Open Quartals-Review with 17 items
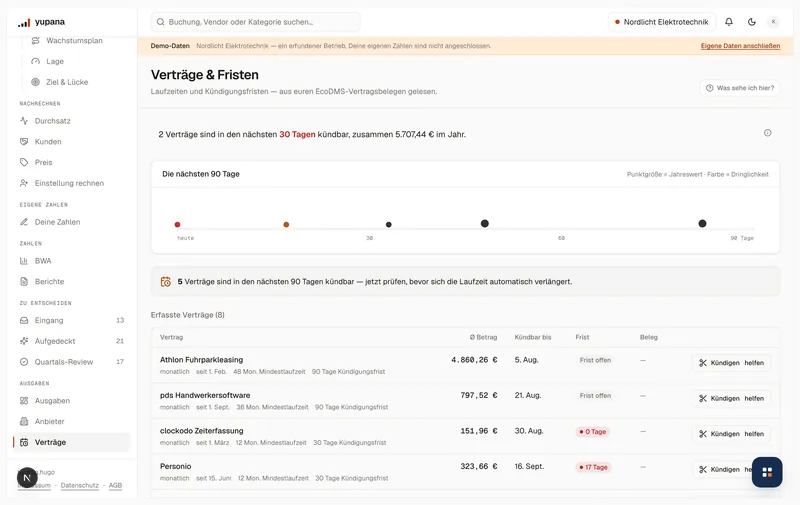Screen dimensions: 800x505 point(71,362)
